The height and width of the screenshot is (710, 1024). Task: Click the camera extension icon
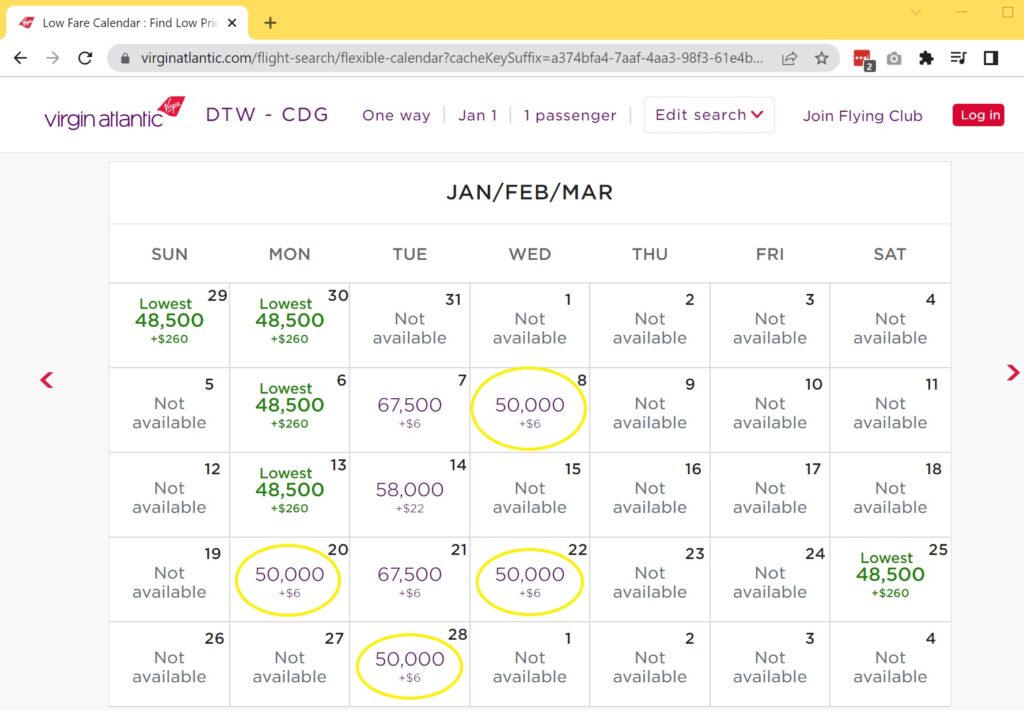pos(893,58)
